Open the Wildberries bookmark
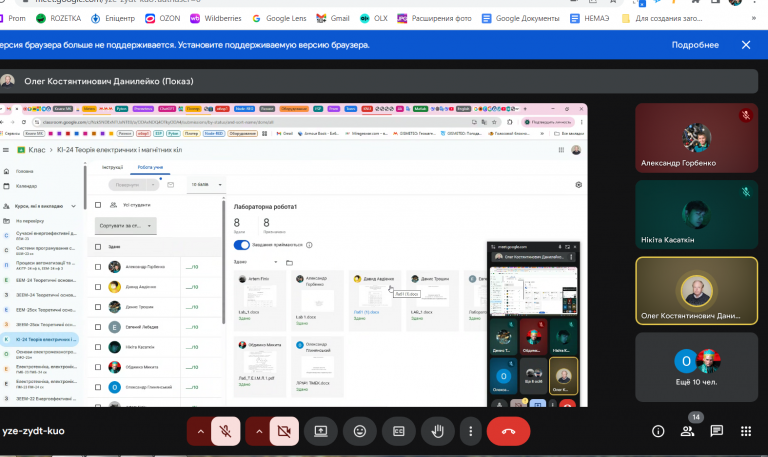This screenshot has height=457, width=768. [216, 19]
